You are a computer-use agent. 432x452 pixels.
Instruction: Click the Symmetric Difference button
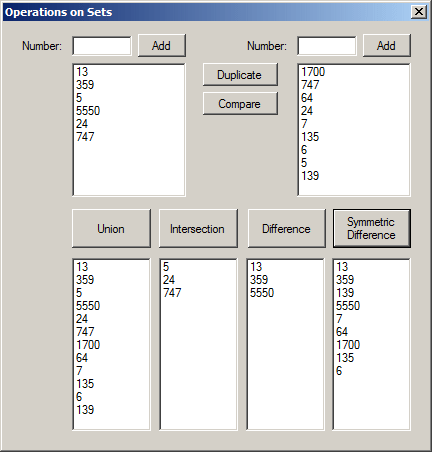(372, 229)
